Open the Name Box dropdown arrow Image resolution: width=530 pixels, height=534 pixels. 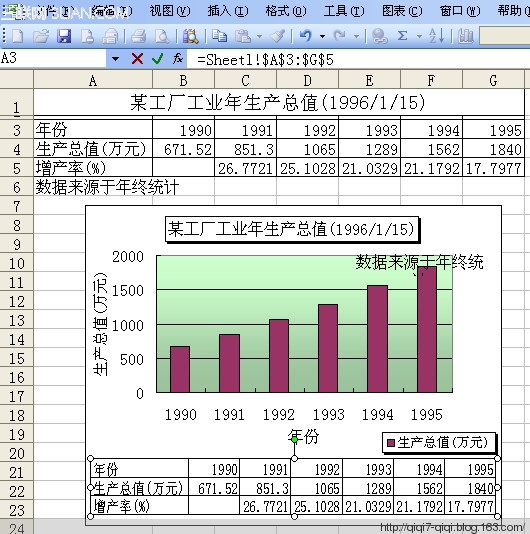coord(115,59)
